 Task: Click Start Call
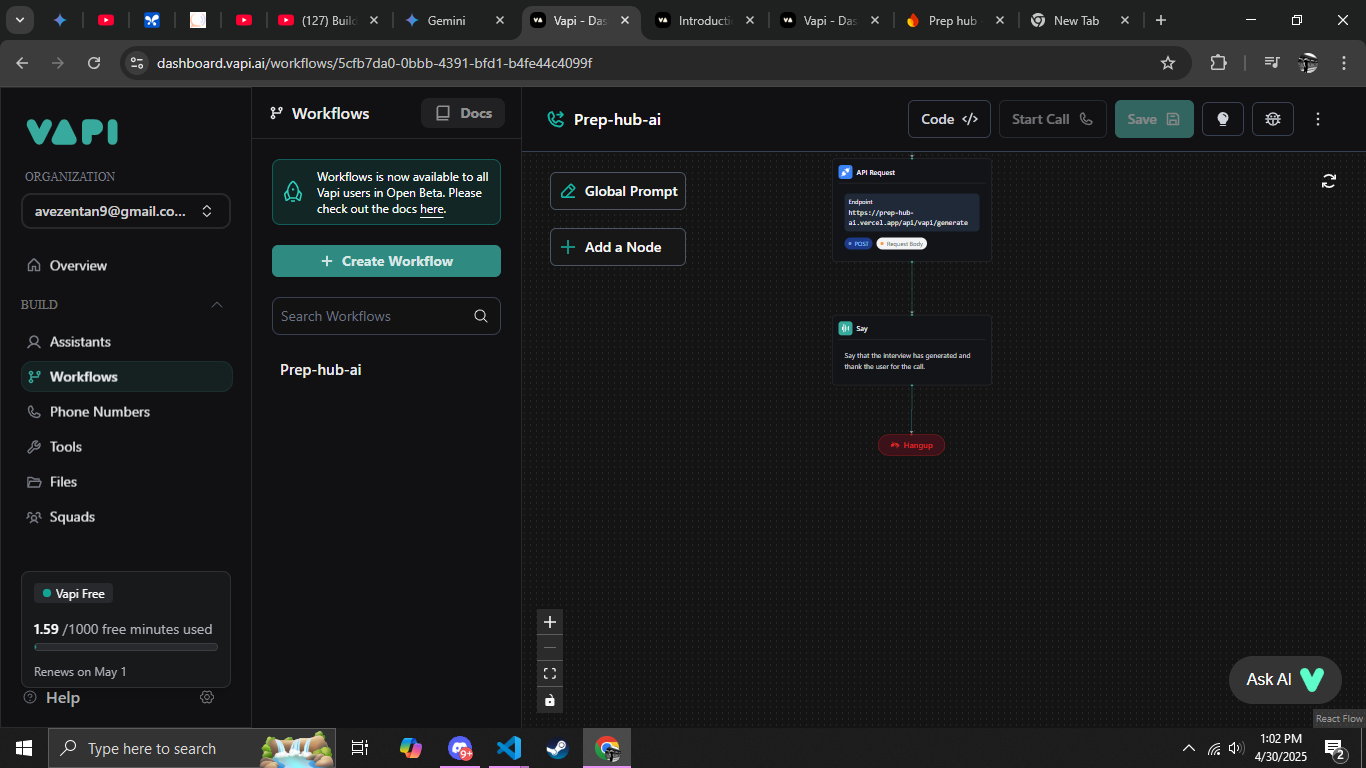[x=1052, y=119]
